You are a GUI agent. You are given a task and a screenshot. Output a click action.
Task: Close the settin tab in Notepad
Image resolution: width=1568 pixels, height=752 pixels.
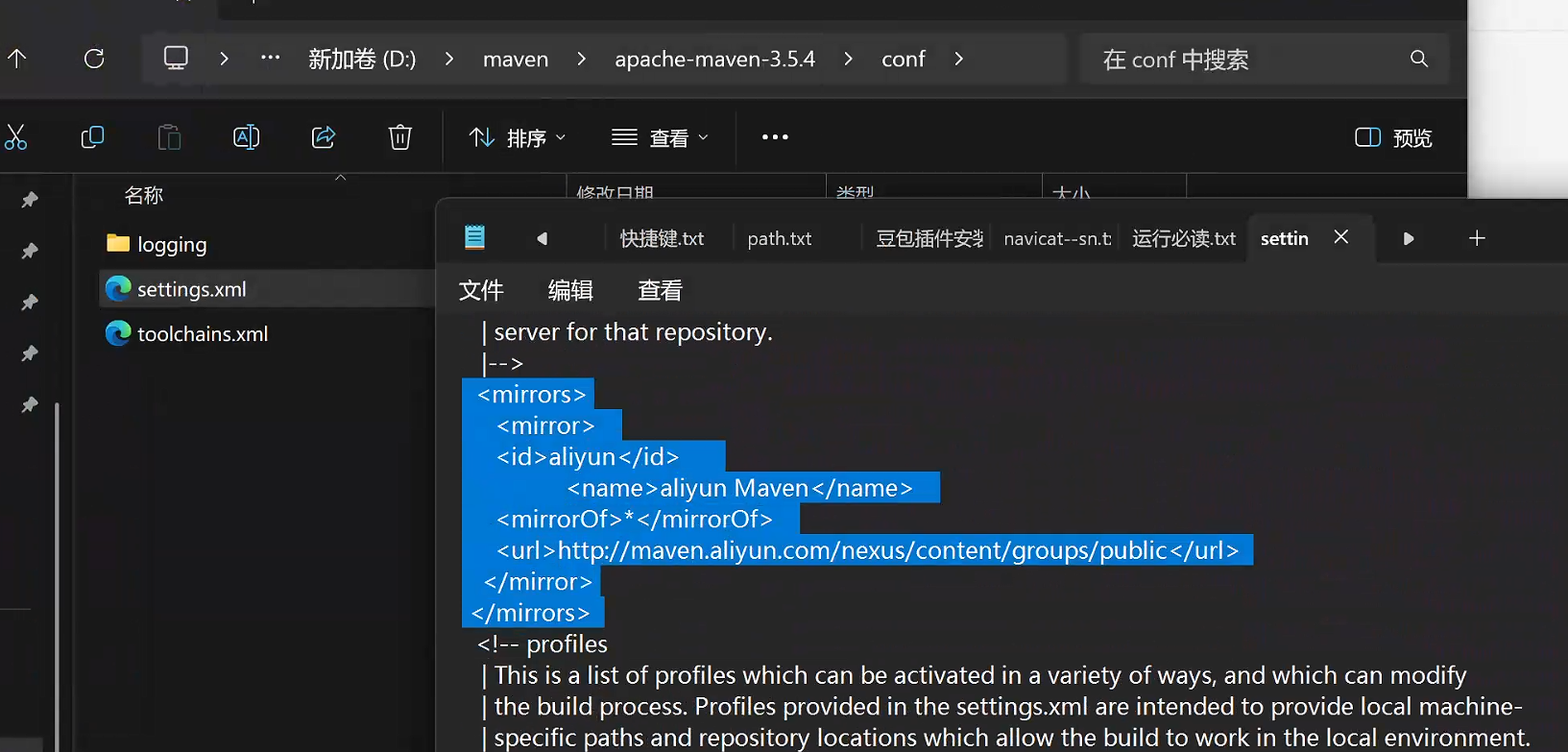[1341, 237]
